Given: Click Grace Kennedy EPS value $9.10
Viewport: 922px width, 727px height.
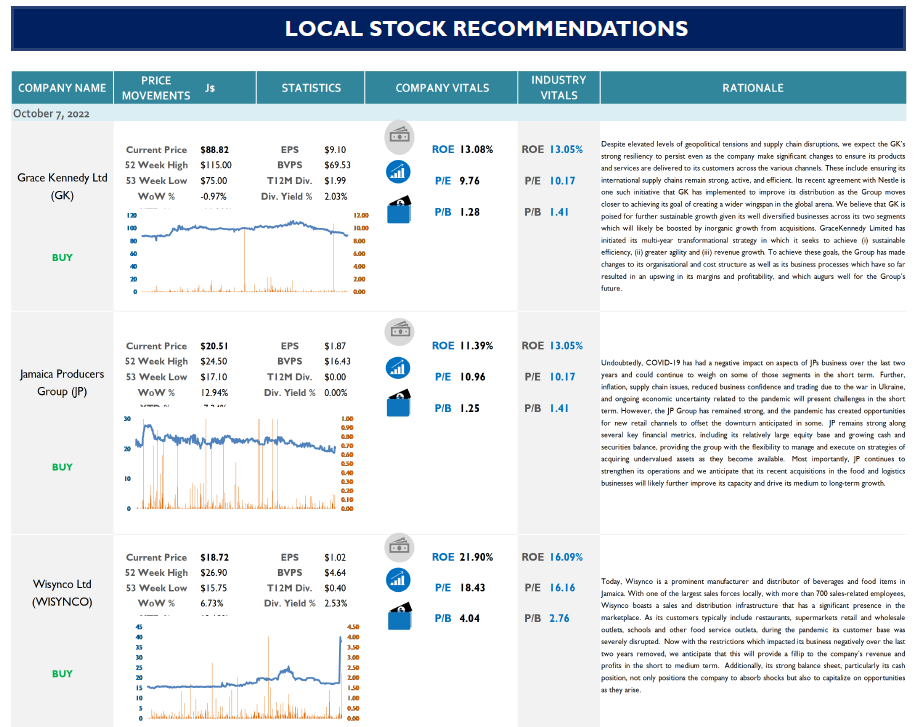Looking at the screenshot, I should (335, 150).
